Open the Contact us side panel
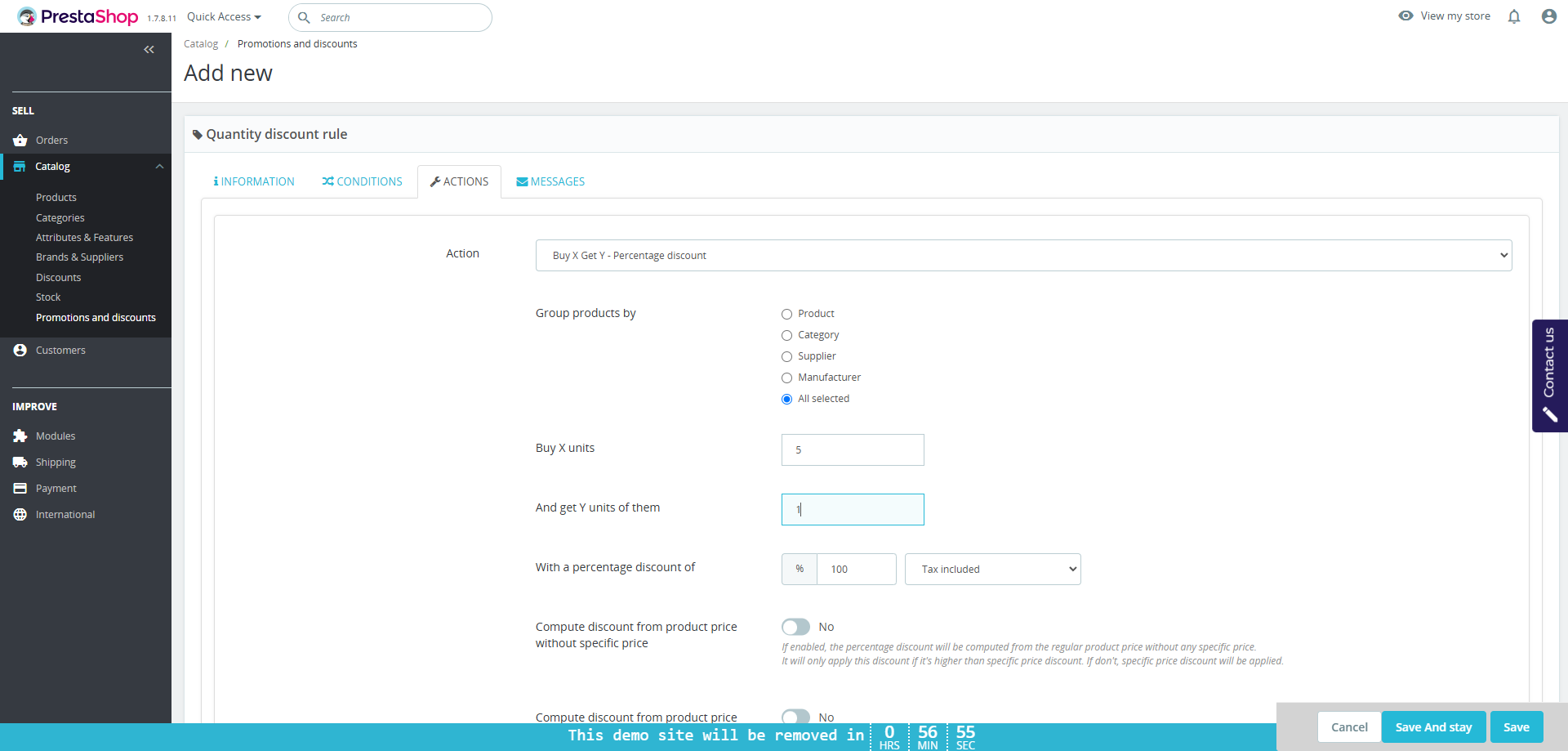Image resolution: width=1568 pixels, height=751 pixels. (1549, 376)
